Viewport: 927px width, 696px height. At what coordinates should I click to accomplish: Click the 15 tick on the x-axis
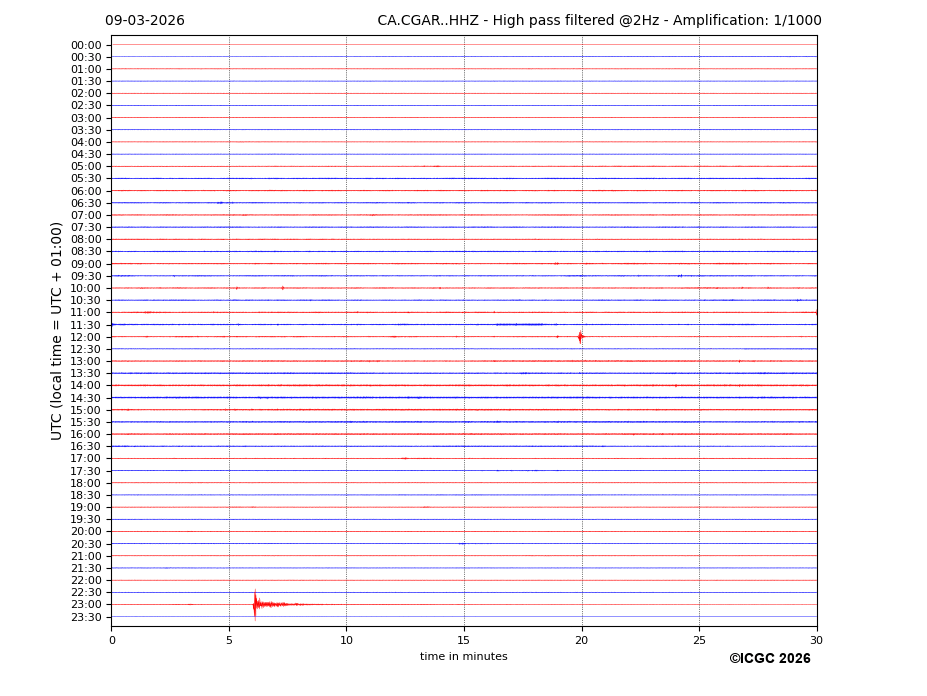[464, 640]
